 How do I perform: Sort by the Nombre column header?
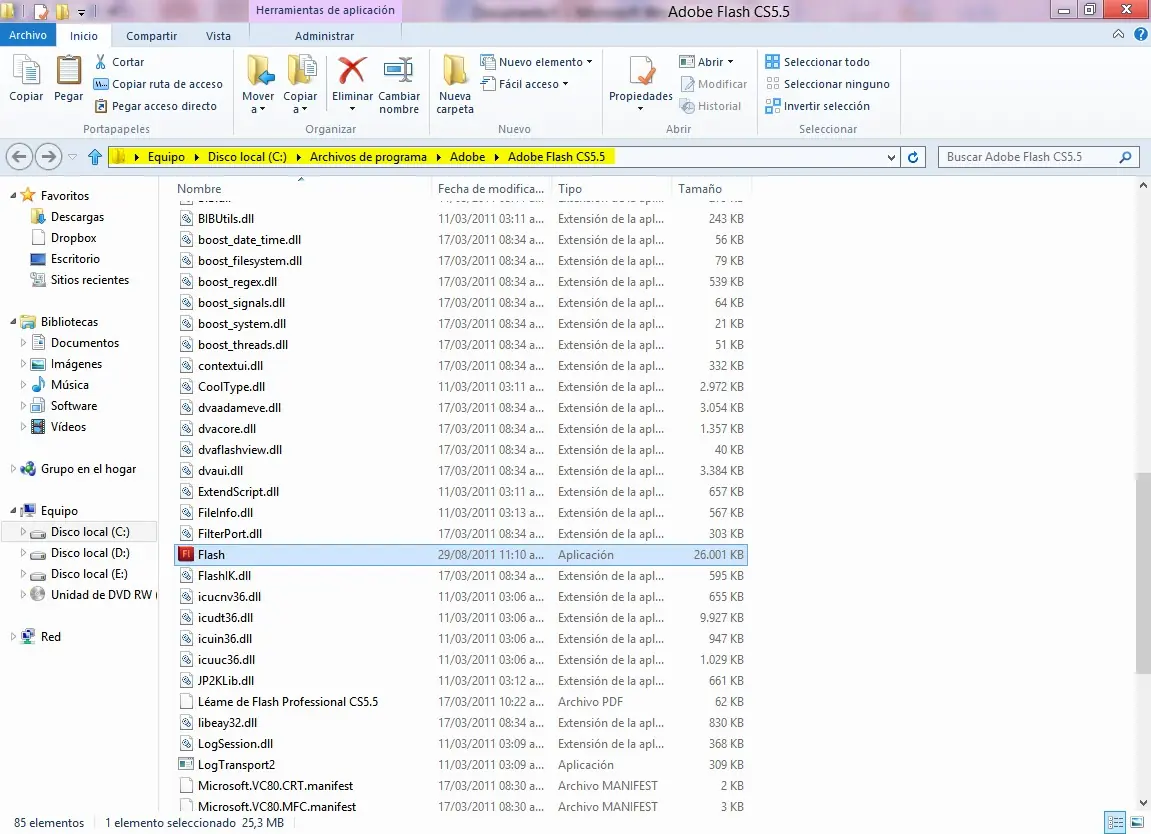(x=301, y=189)
